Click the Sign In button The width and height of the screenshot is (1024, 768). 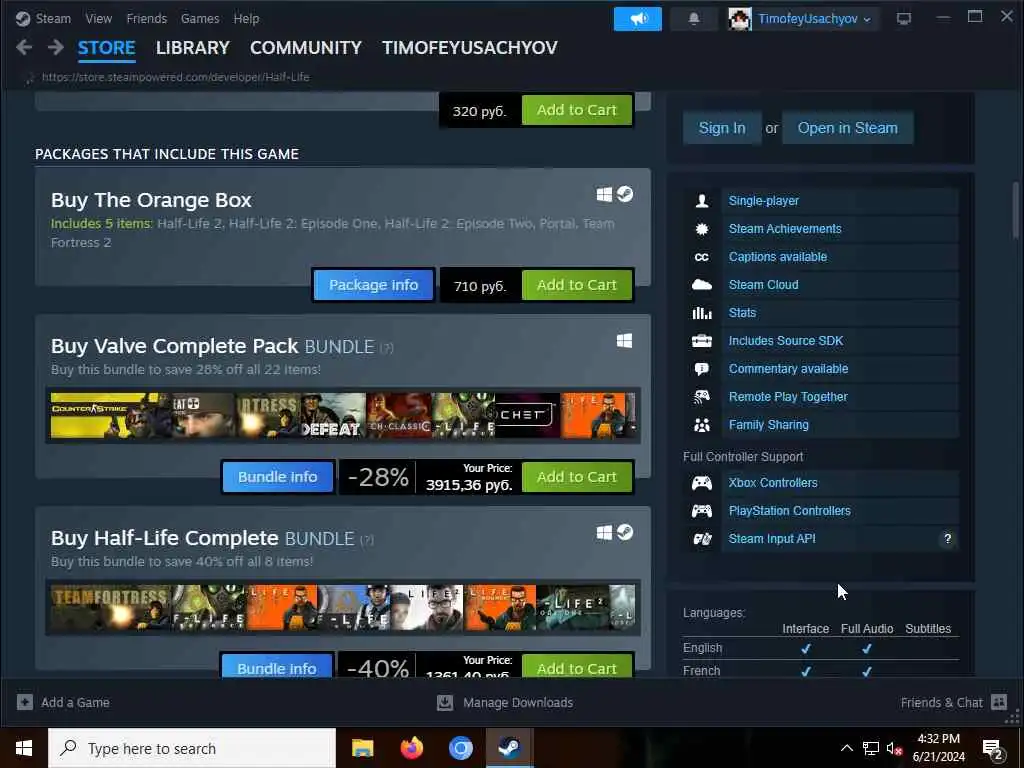[722, 128]
